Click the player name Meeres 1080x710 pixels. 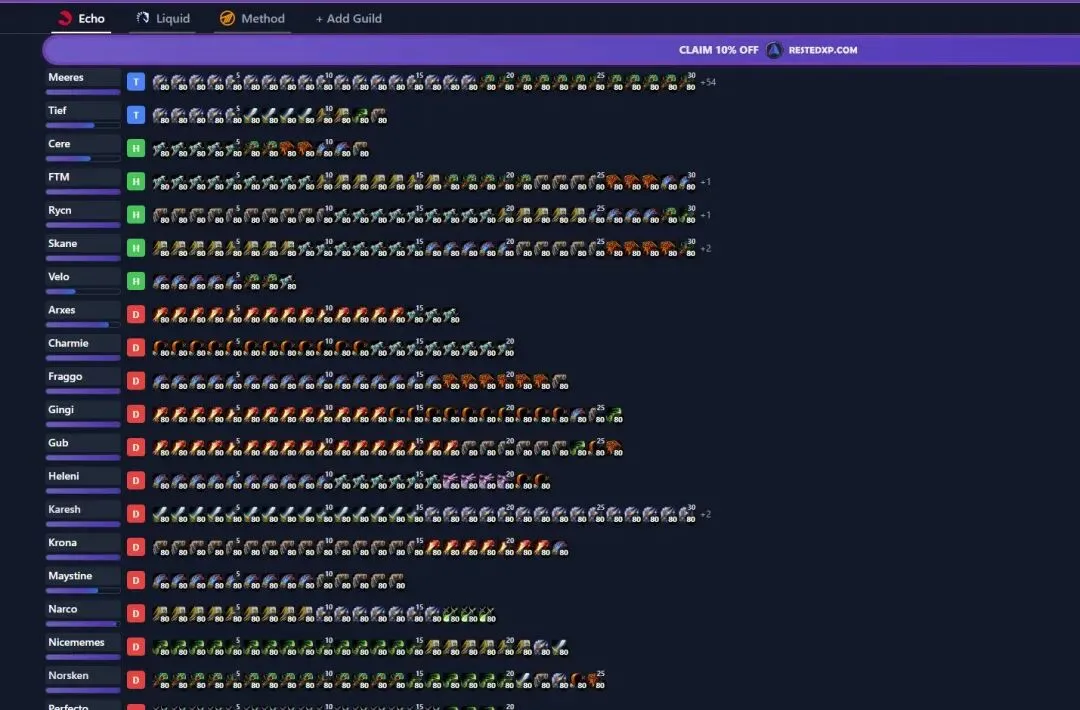pyautogui.click(x=65, y=77)
